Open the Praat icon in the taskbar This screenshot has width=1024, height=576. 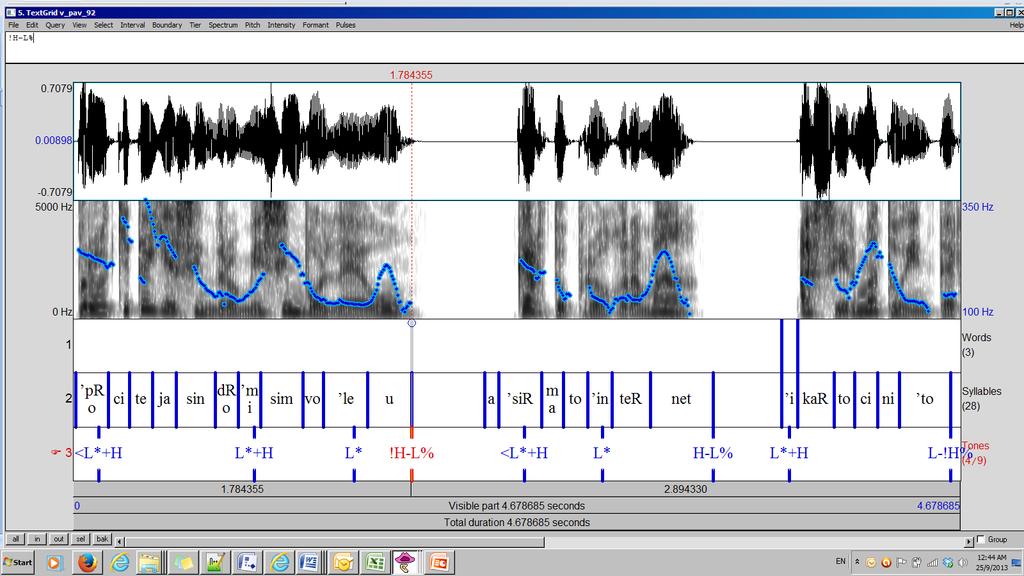click(x=405, y=562)
